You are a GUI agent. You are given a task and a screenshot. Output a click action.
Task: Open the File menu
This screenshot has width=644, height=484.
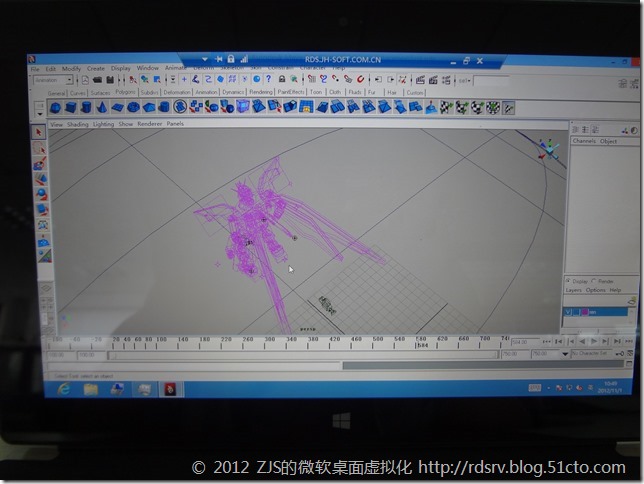coord(35,69)
